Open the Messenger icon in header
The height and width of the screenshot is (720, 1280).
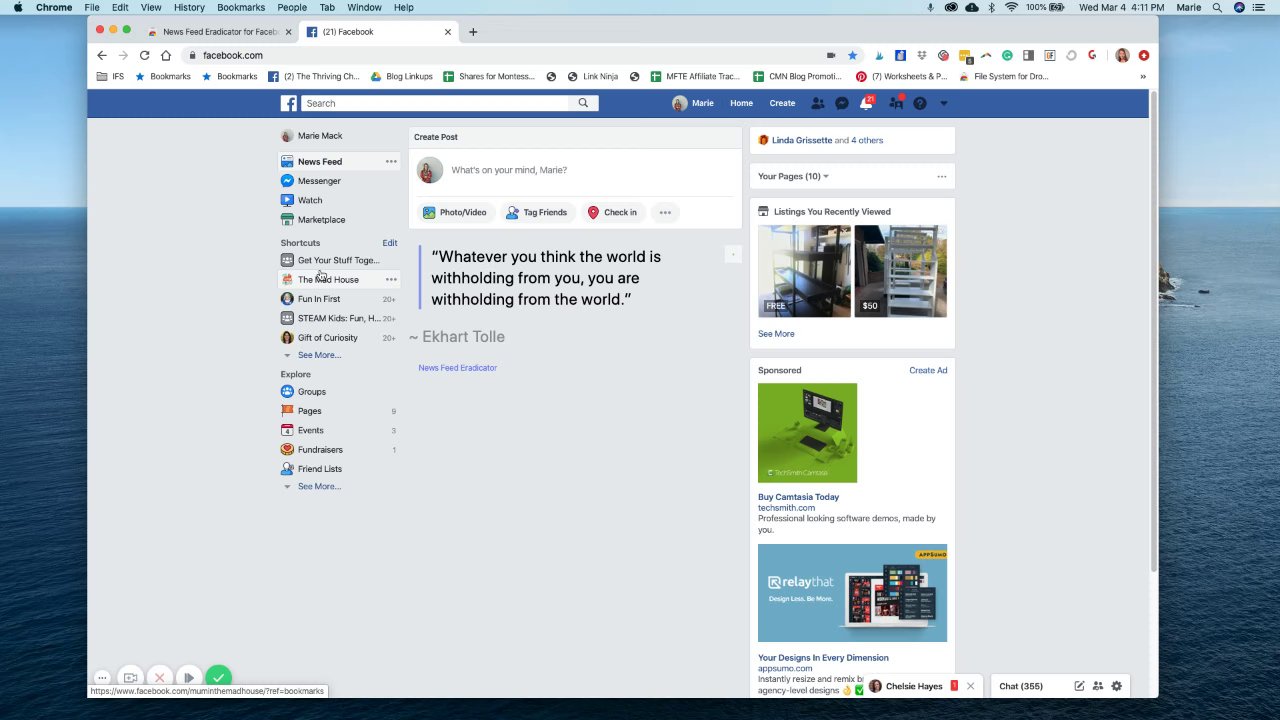(x=842, y=103)
